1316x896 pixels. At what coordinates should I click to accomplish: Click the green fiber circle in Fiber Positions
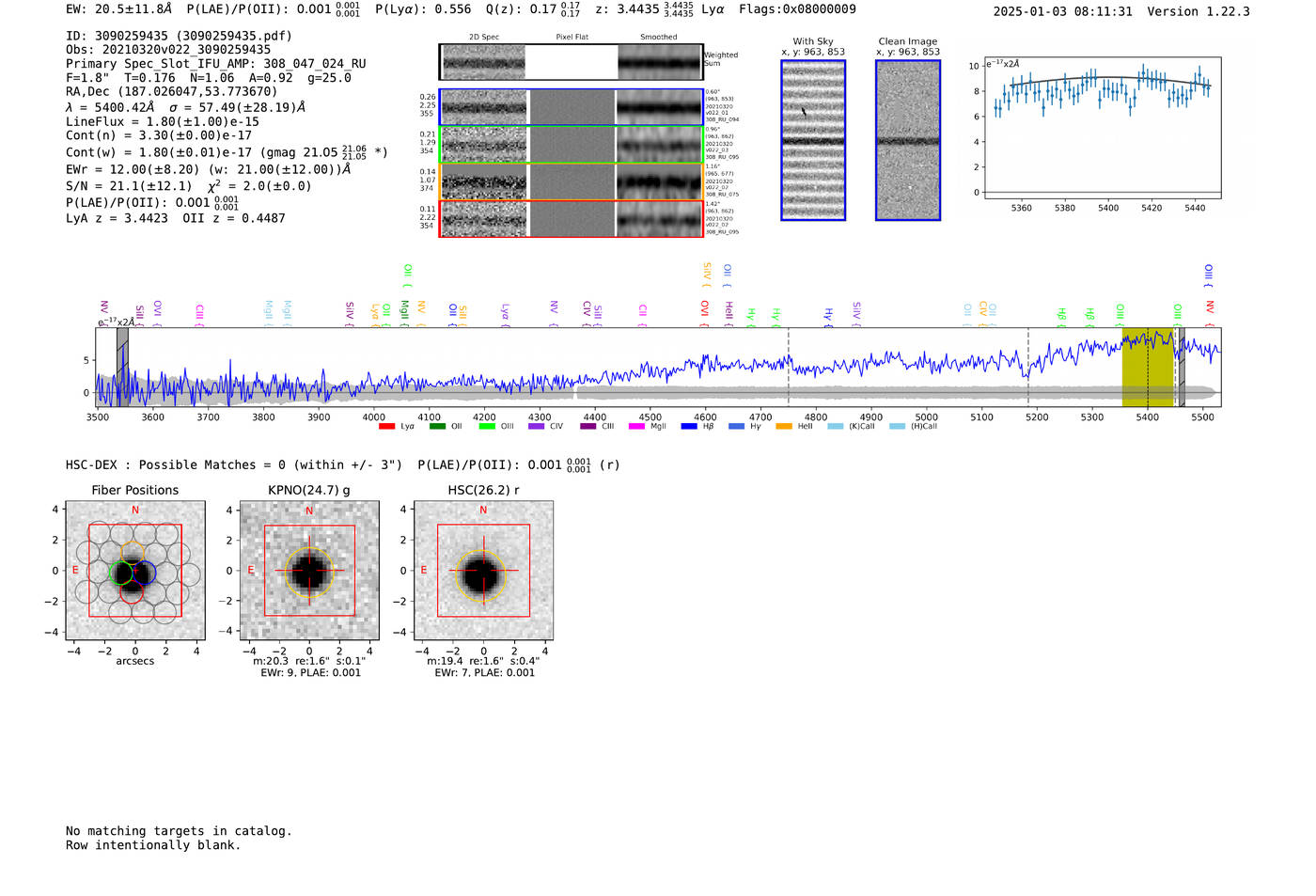point(121,571)
